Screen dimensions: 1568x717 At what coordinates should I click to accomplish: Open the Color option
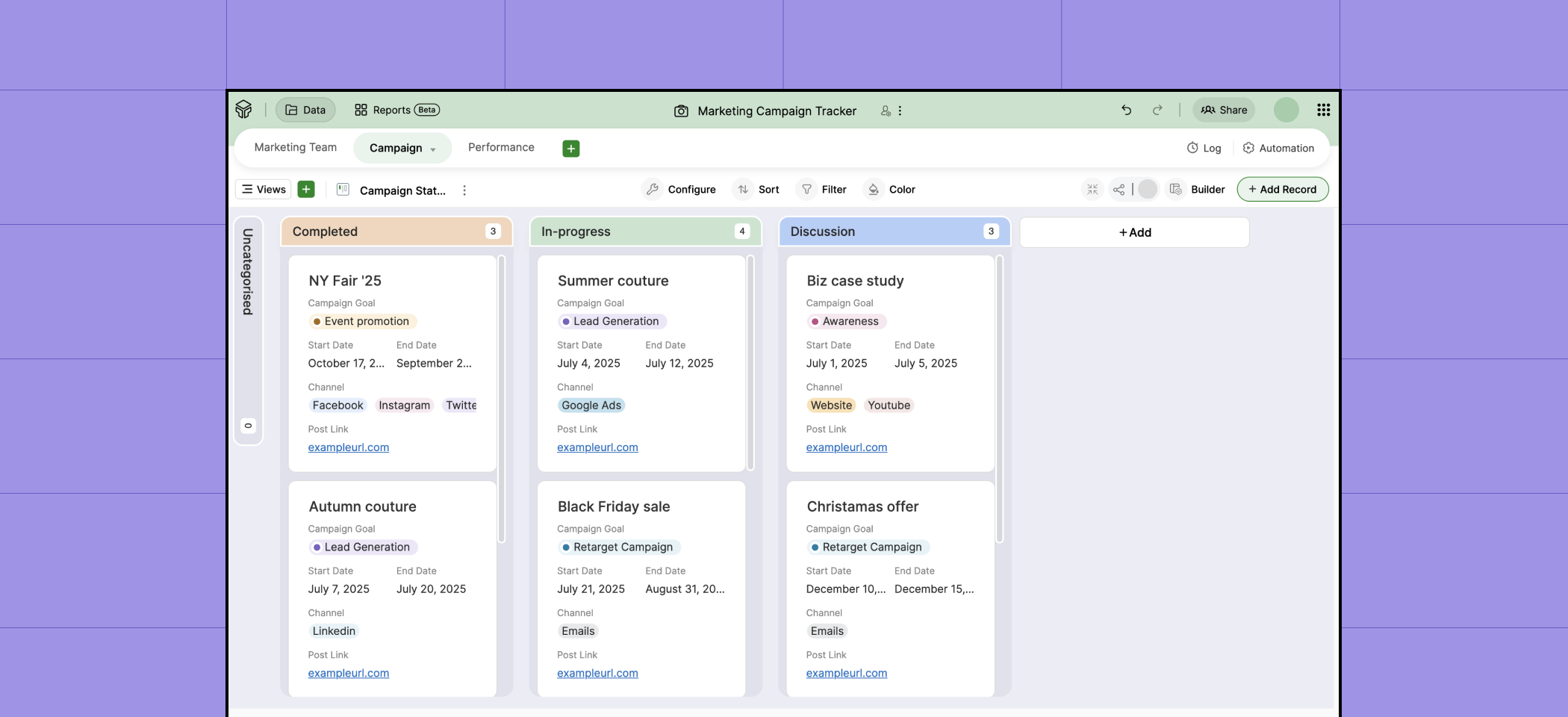(x=890, y=190)
